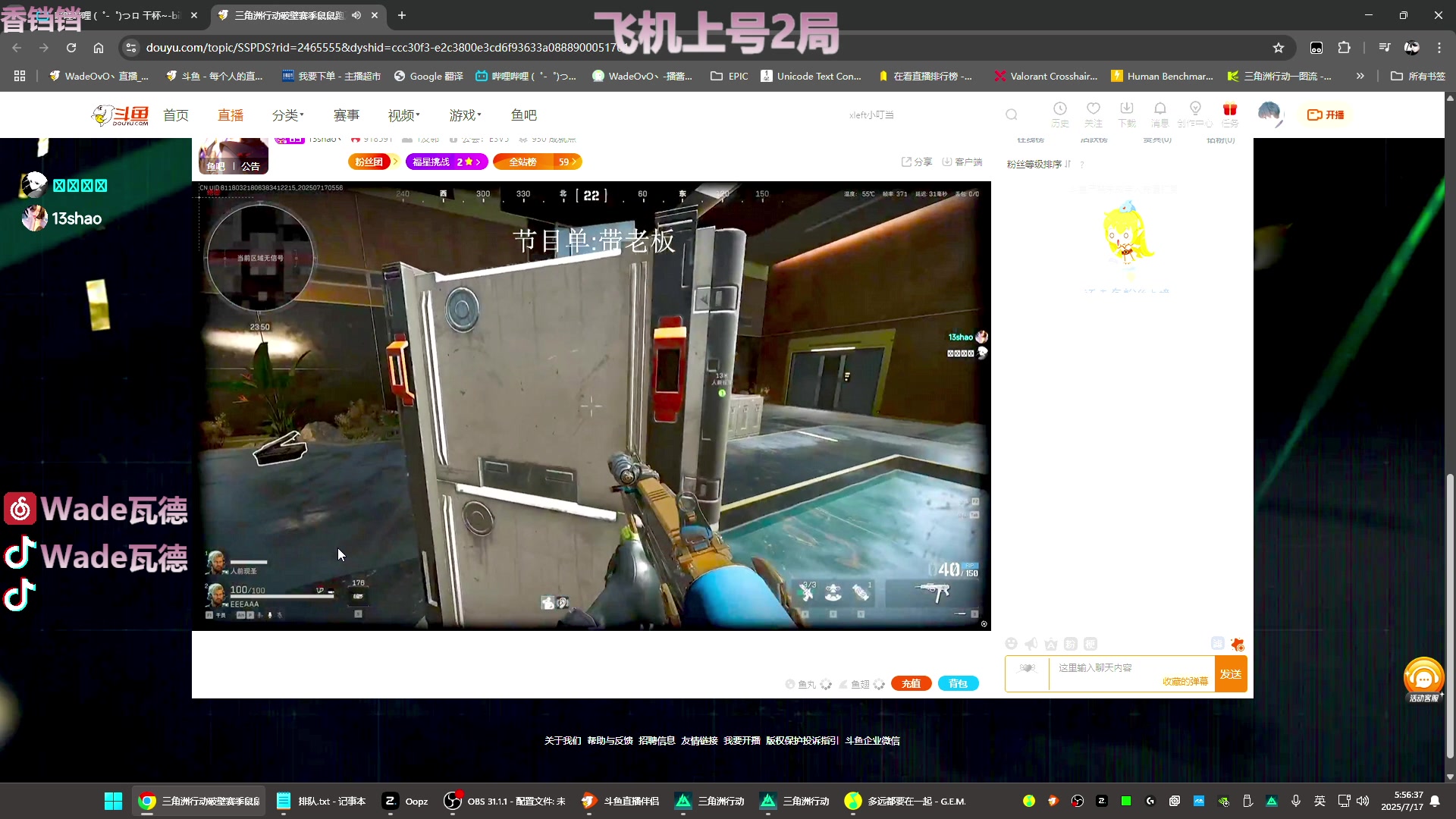This screenshot has height=819, width=1456.
Task: Open 帮助与反馈 footer link
Action: click(610, 741)
